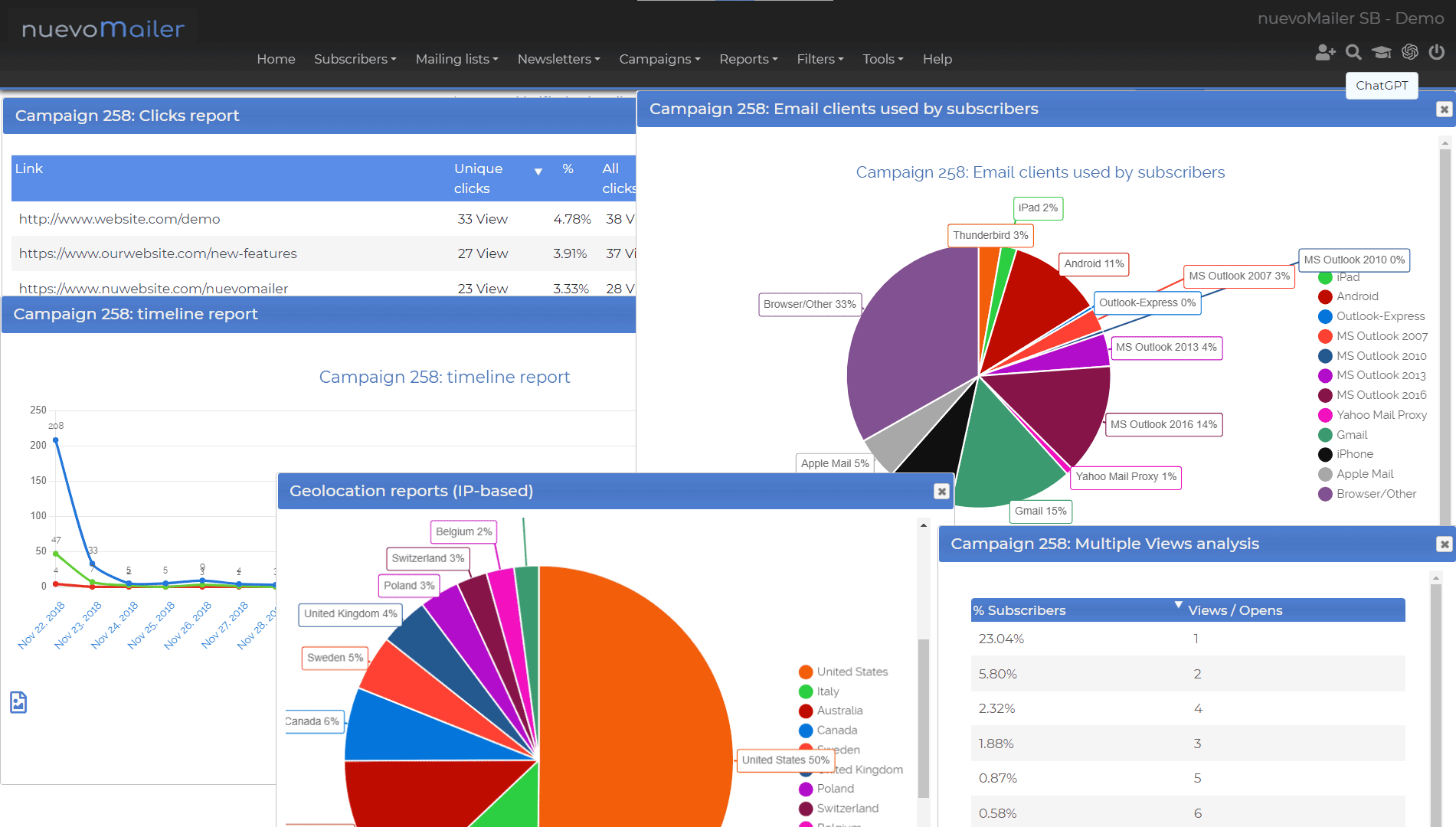Toggle Poland legend in geolocation chart
The image size is (1456, 827).
pos(826,789)
